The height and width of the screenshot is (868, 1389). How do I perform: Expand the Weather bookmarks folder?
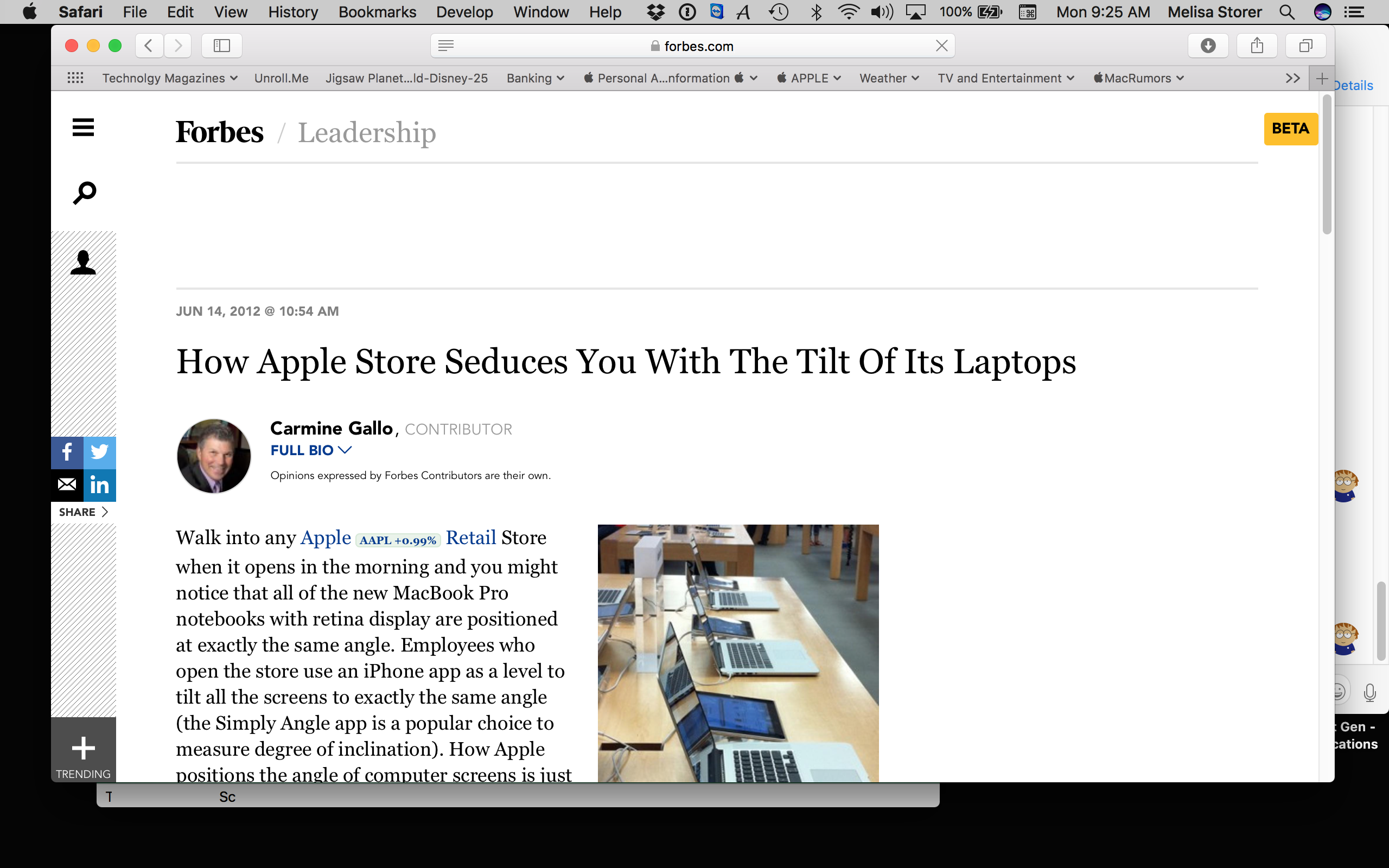click(x=889, y=78)
